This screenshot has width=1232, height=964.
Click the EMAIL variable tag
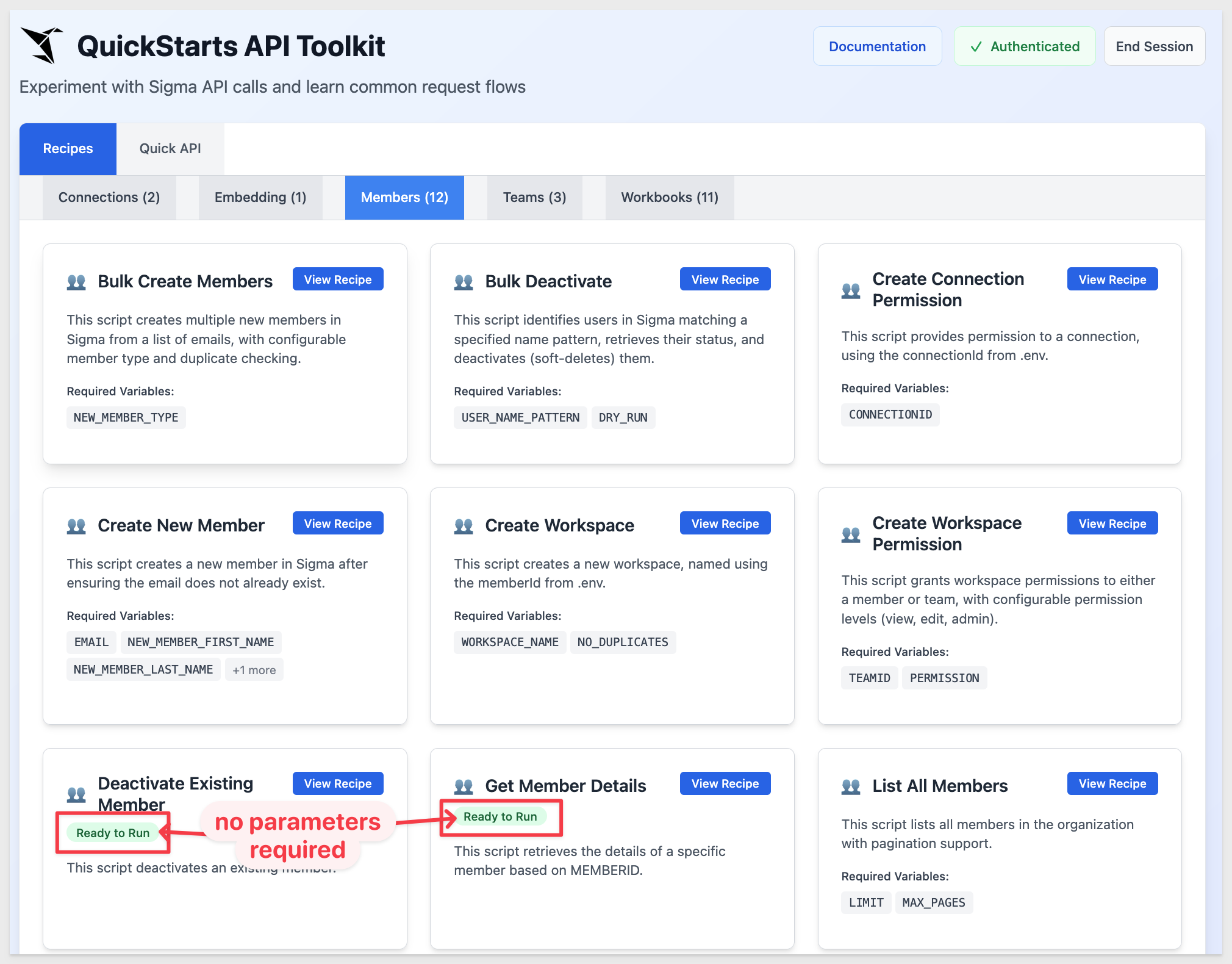(91, 642)
